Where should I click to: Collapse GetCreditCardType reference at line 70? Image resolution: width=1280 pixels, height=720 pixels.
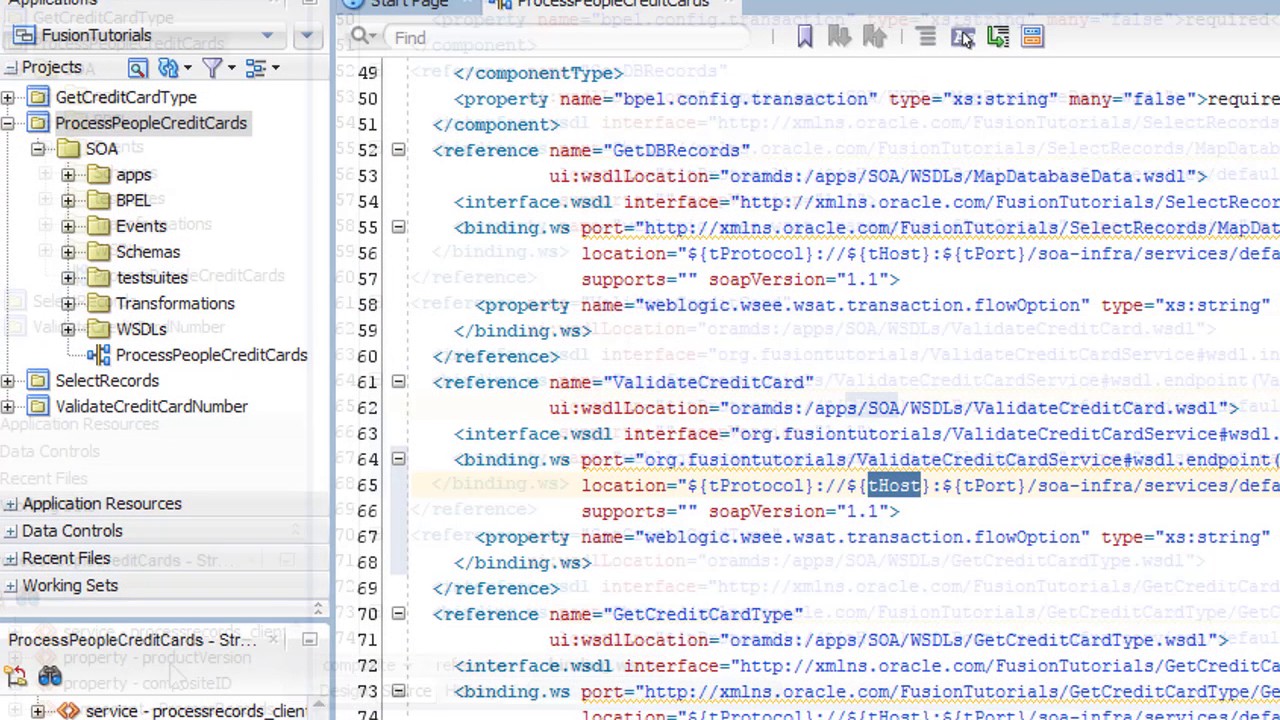coord(398,614)
